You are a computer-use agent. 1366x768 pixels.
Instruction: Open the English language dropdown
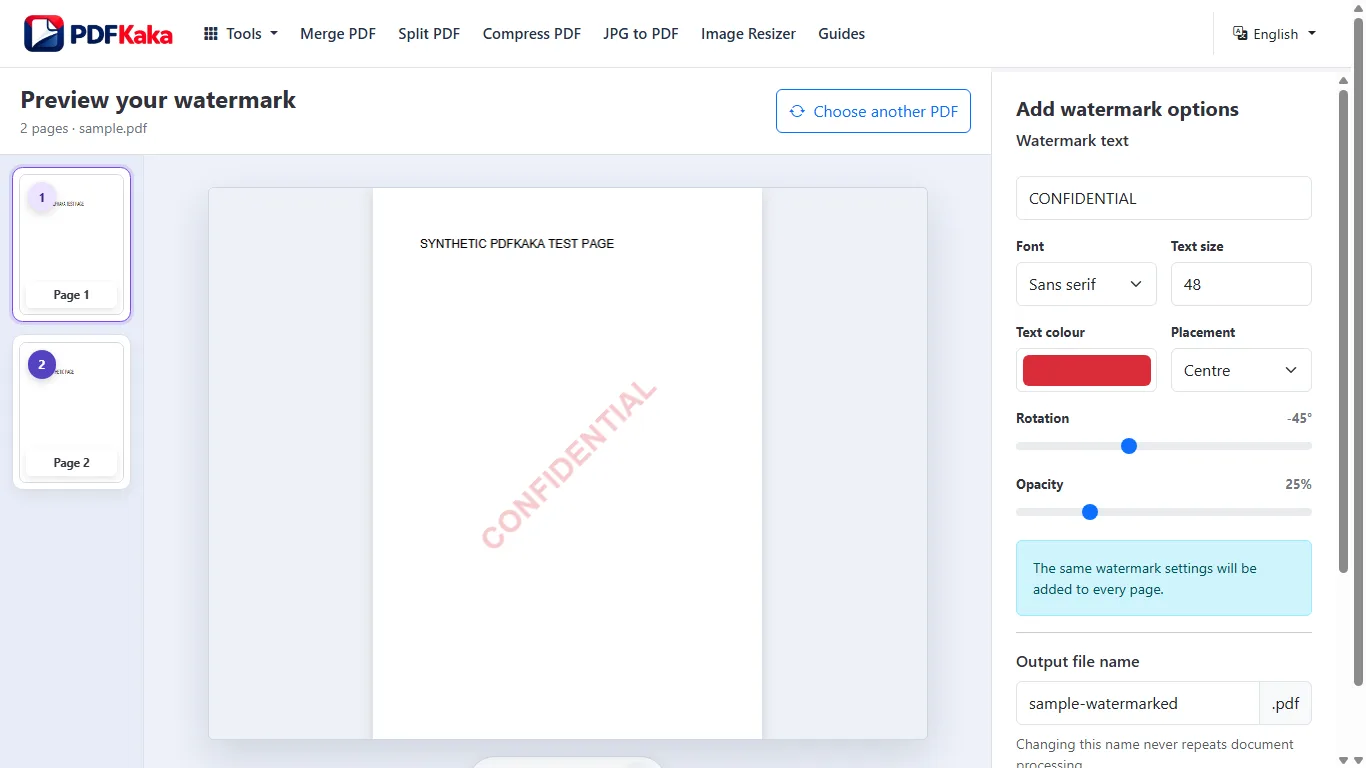[x=1275, y=34]
